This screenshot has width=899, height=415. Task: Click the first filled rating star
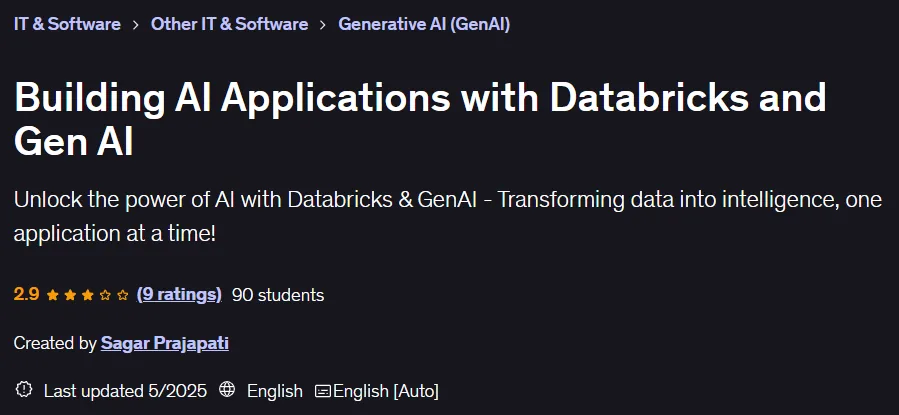pos(53,295)
